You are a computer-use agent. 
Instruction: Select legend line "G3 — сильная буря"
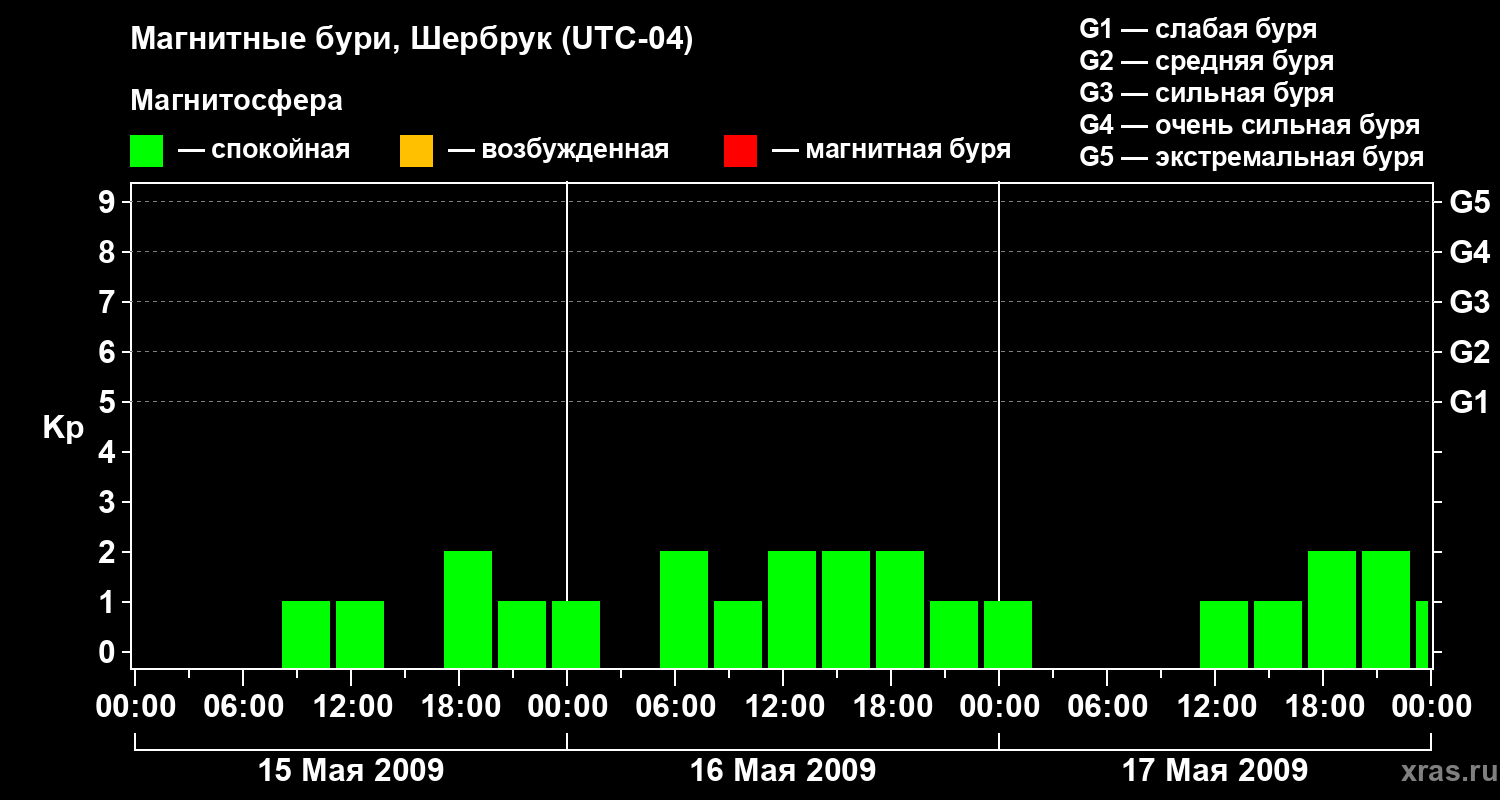1206,93
